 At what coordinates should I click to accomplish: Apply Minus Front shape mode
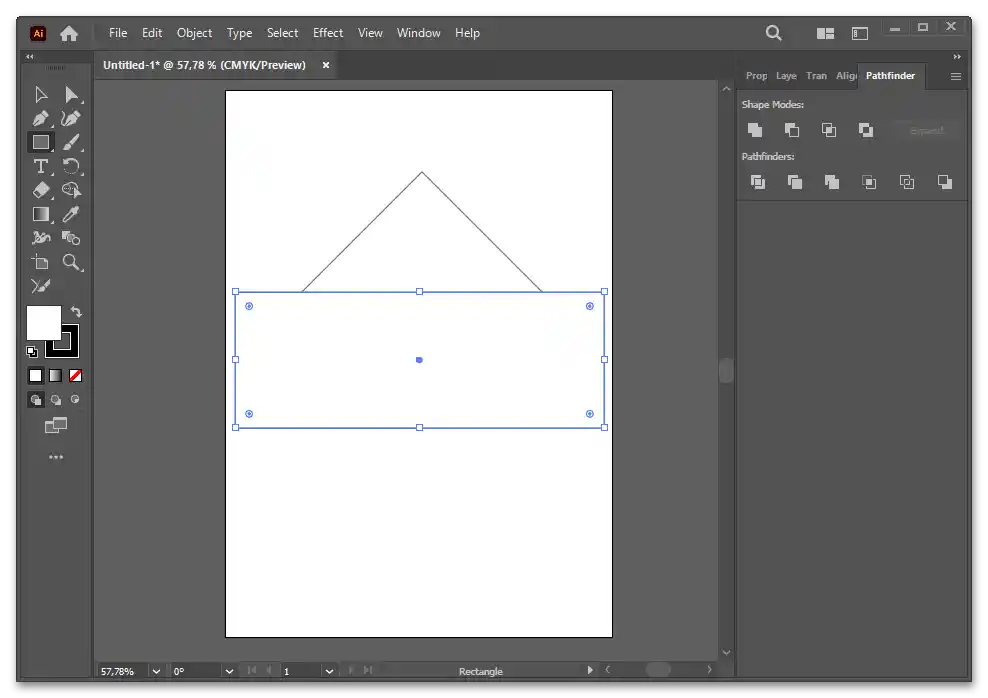coord(792,130)
